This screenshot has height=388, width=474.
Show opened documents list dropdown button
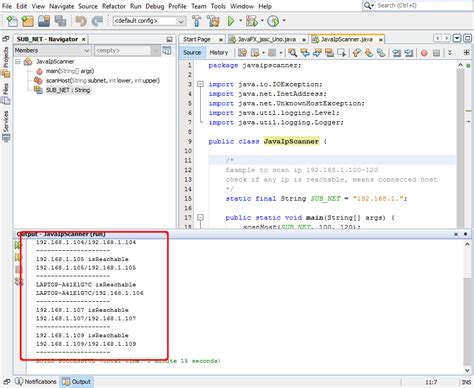tap(457, 38)
